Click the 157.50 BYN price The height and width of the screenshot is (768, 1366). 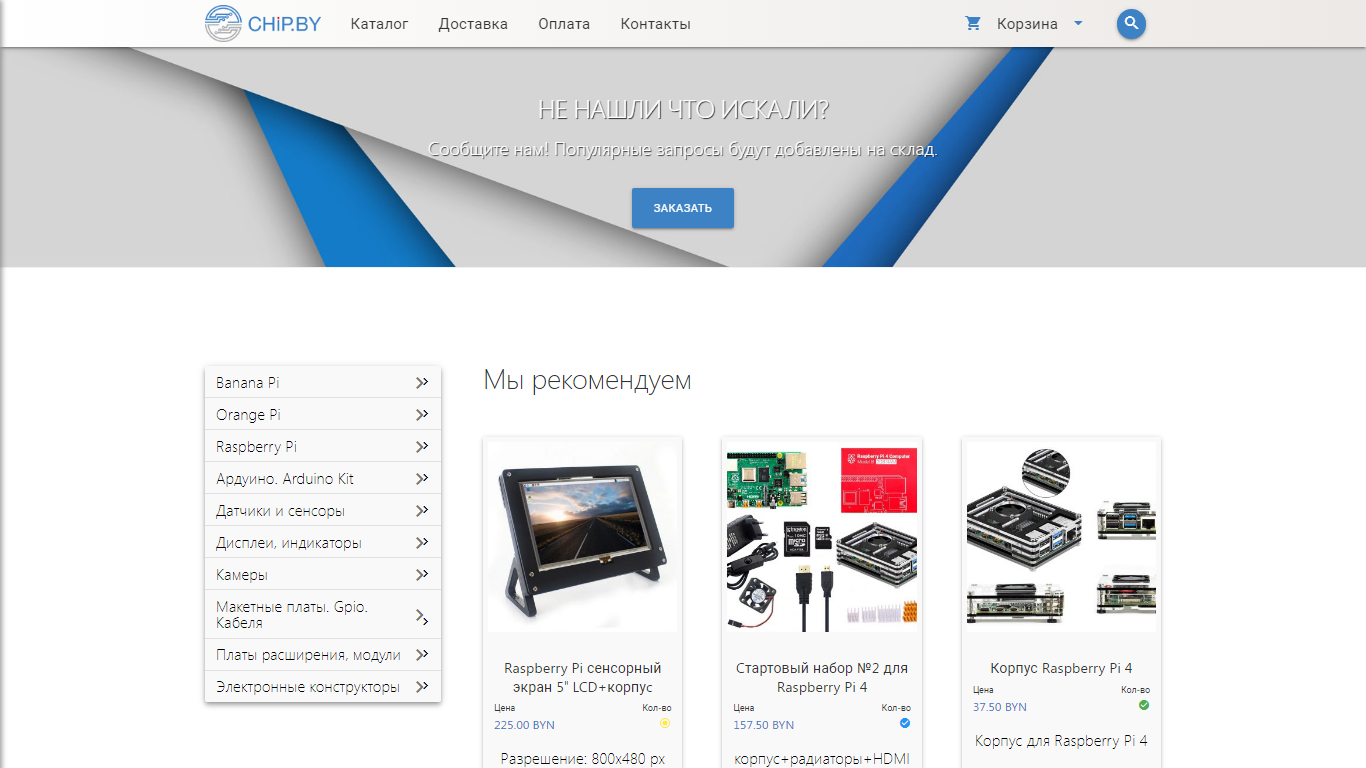tap(764, 725)
